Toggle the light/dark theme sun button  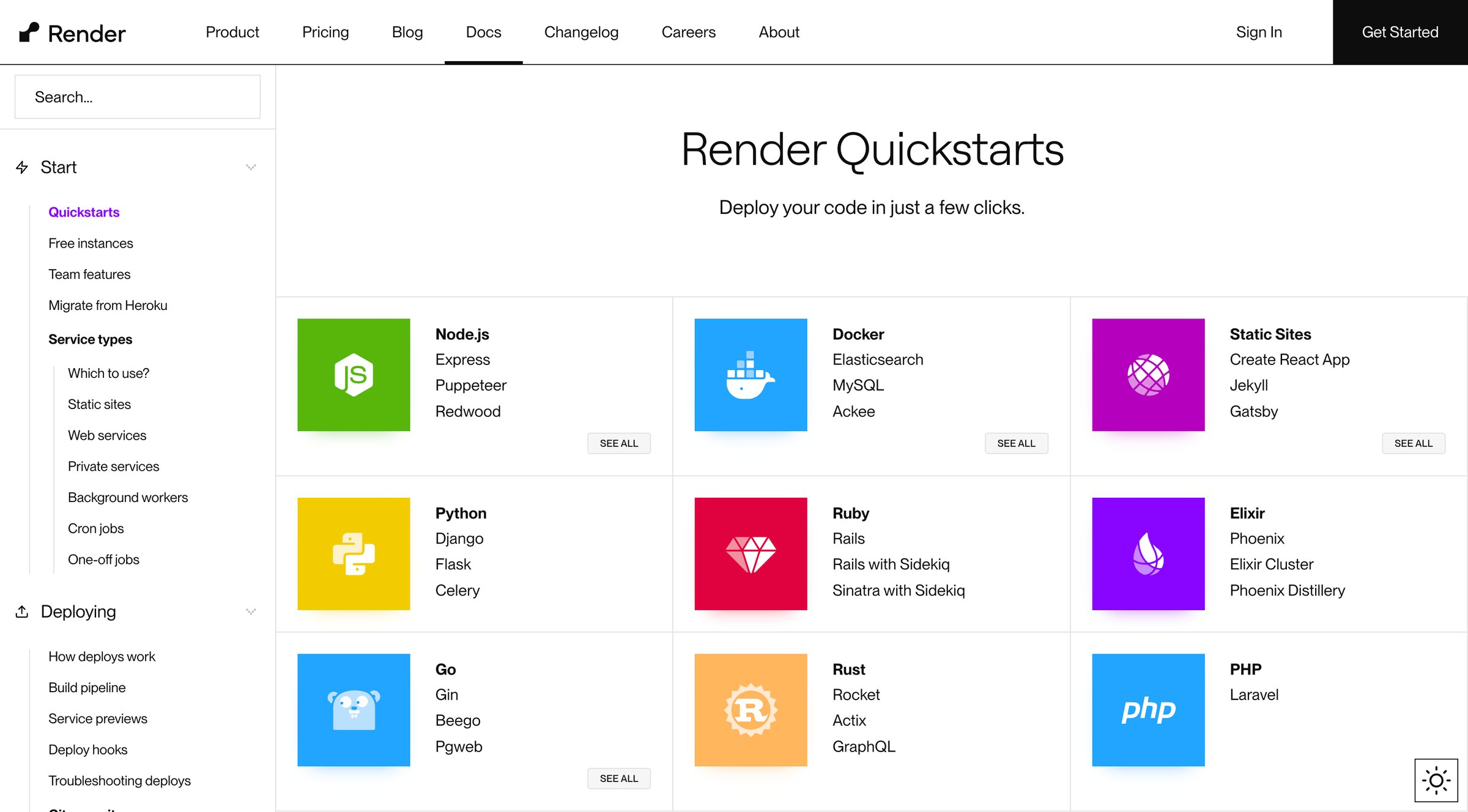coord(1436,780)
